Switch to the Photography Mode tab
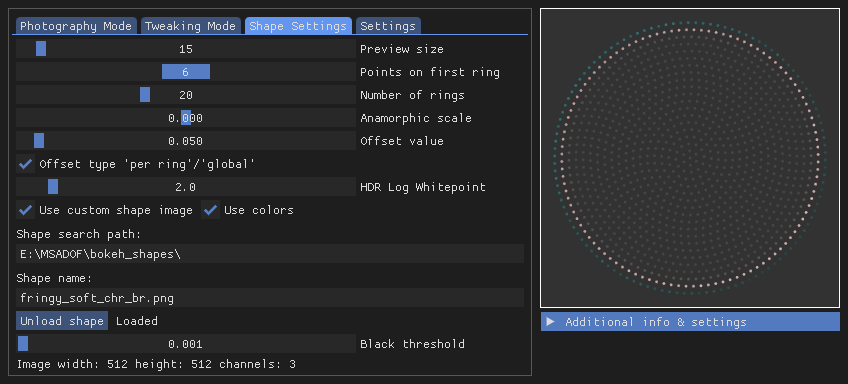The height and width of the screenshot is (384, 848). point(76,26)
